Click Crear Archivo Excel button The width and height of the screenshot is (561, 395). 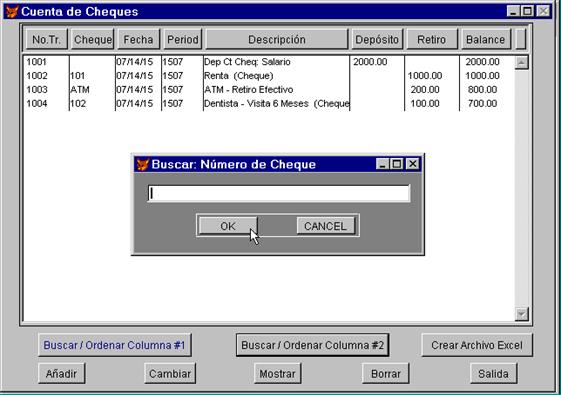pyautogui.click(x=477, y=345)
